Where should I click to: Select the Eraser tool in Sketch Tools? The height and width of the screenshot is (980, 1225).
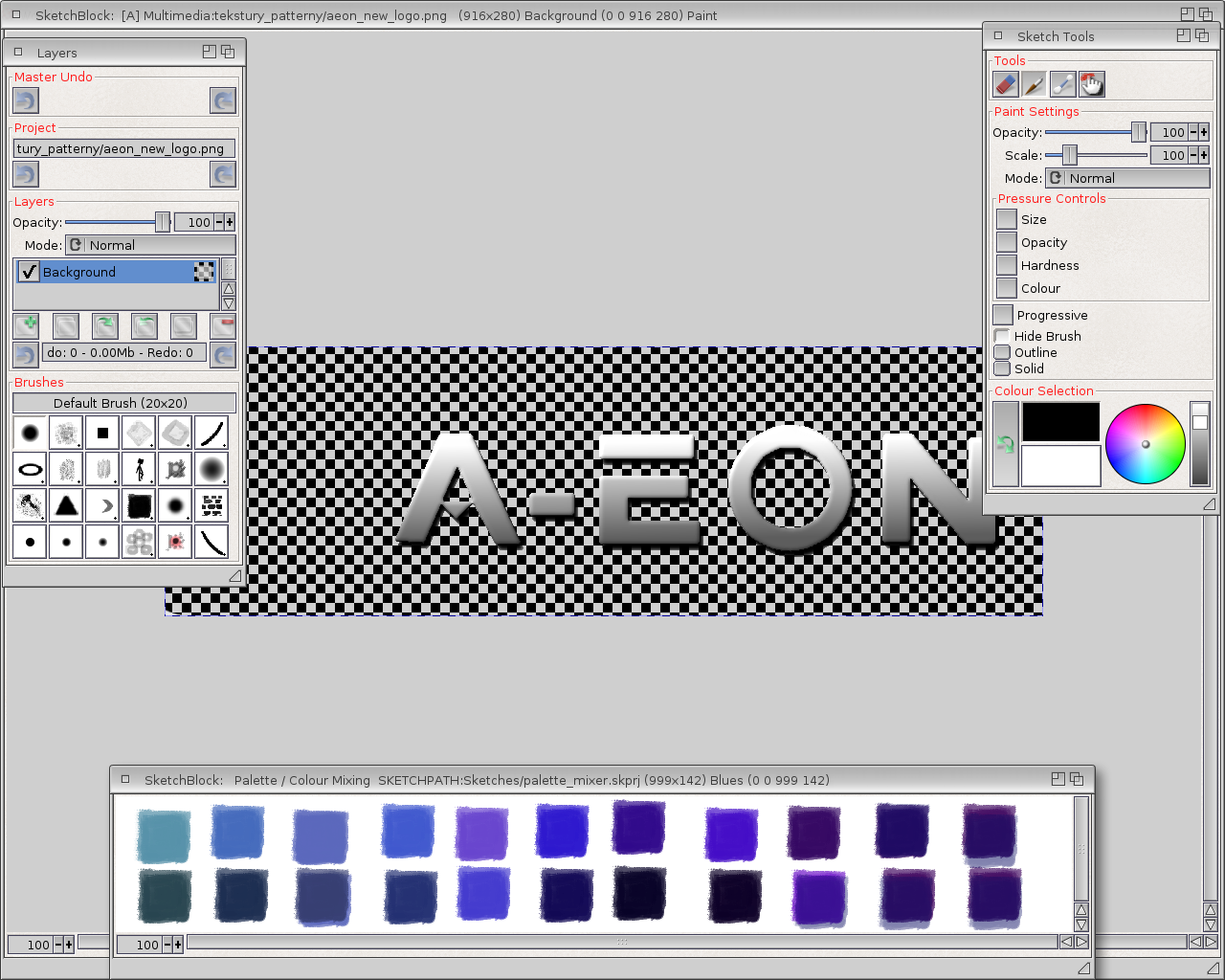[x=1006, y=84]
